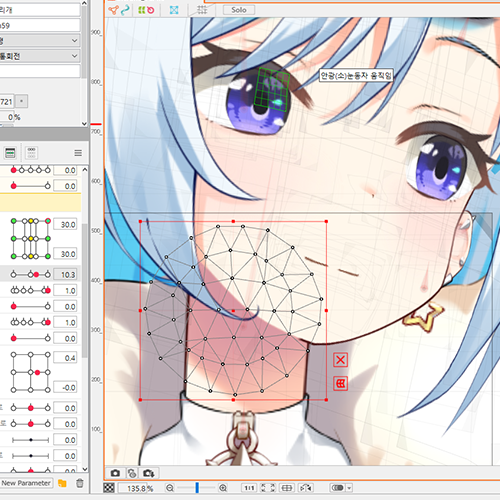
Task: Click the parameter list scroll up arrow
Action: [x=85, y=170]
